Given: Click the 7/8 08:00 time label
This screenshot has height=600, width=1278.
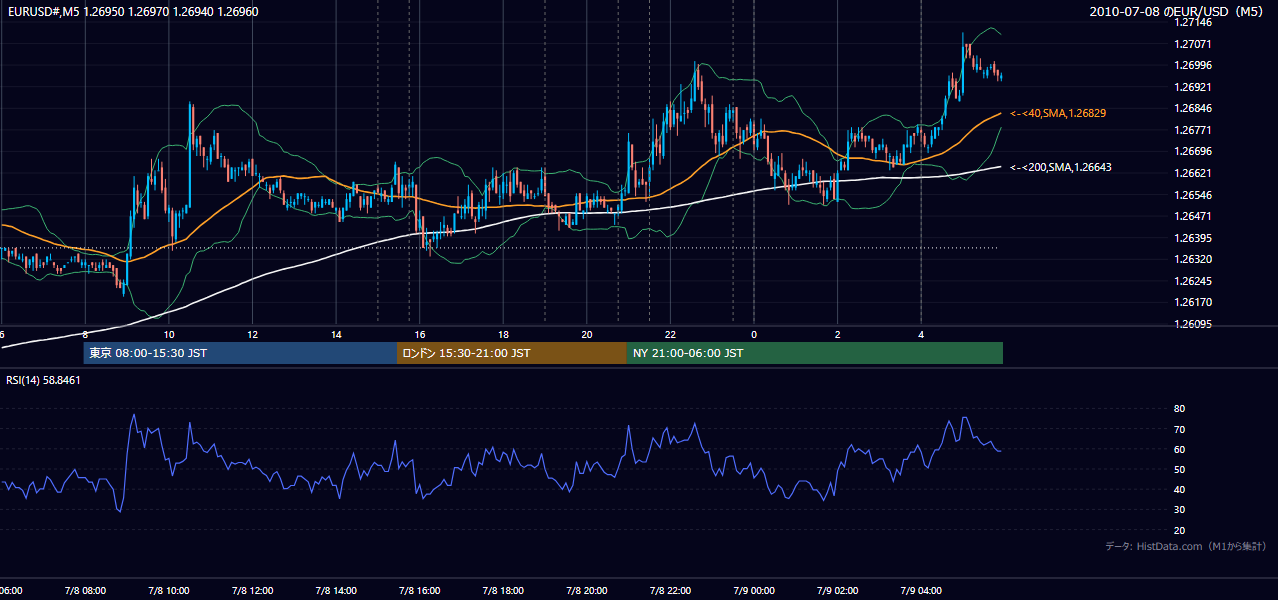Looking at the screenshot, I should (x=83, y=590).
